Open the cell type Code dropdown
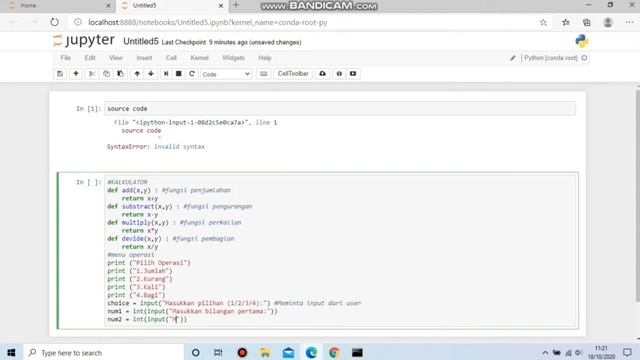640x360 pixels. 226,74
